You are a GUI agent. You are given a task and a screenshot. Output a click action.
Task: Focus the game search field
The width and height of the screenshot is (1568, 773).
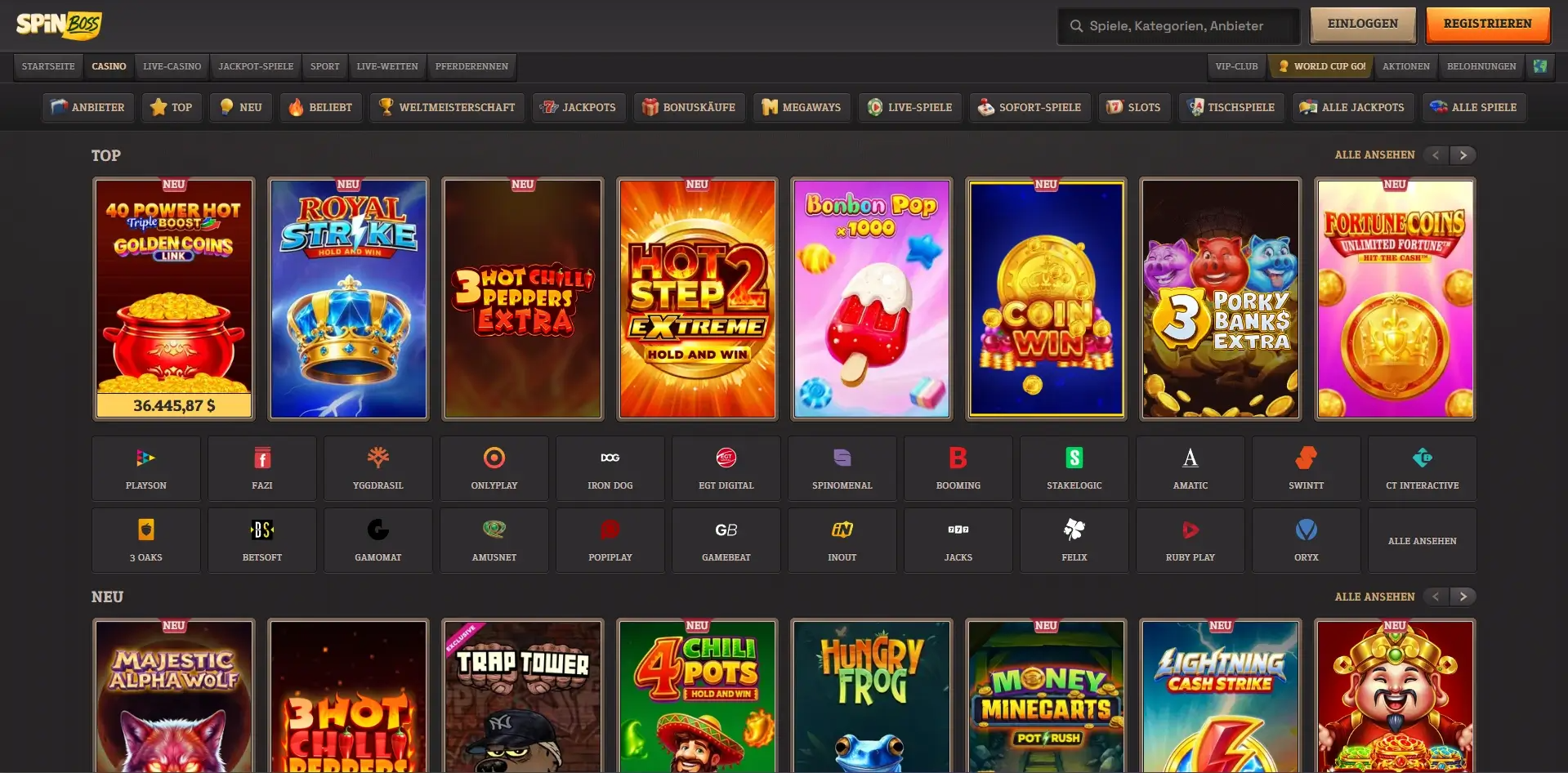(1179, 26)
